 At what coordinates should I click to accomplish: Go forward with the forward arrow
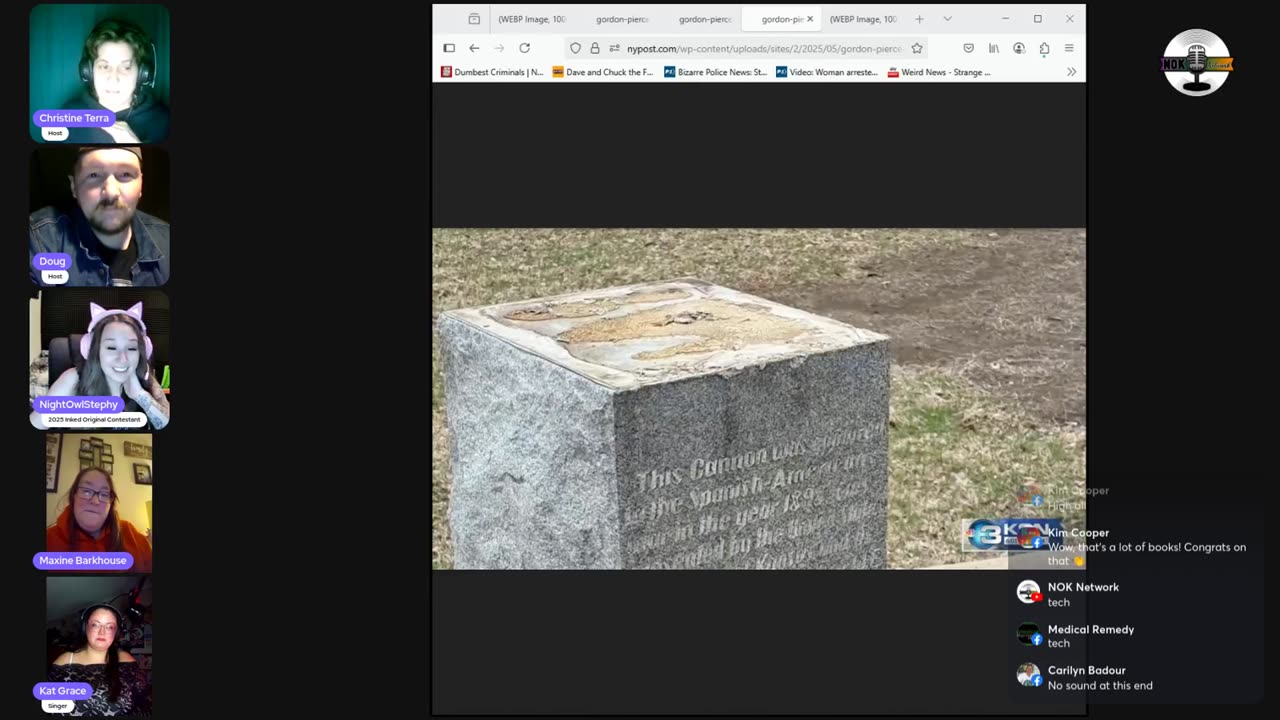pos(499,48)
